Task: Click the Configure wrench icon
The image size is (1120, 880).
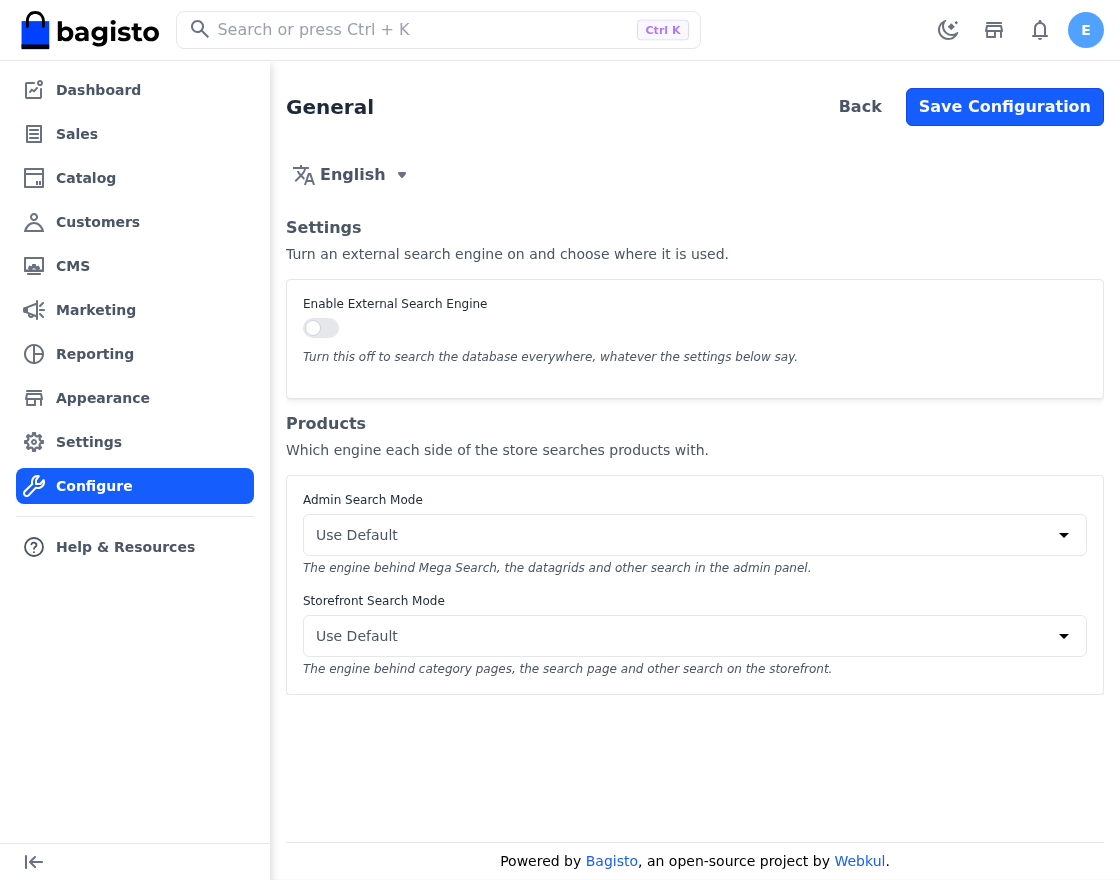Action: pyautogui.click(x=34, y=486)
